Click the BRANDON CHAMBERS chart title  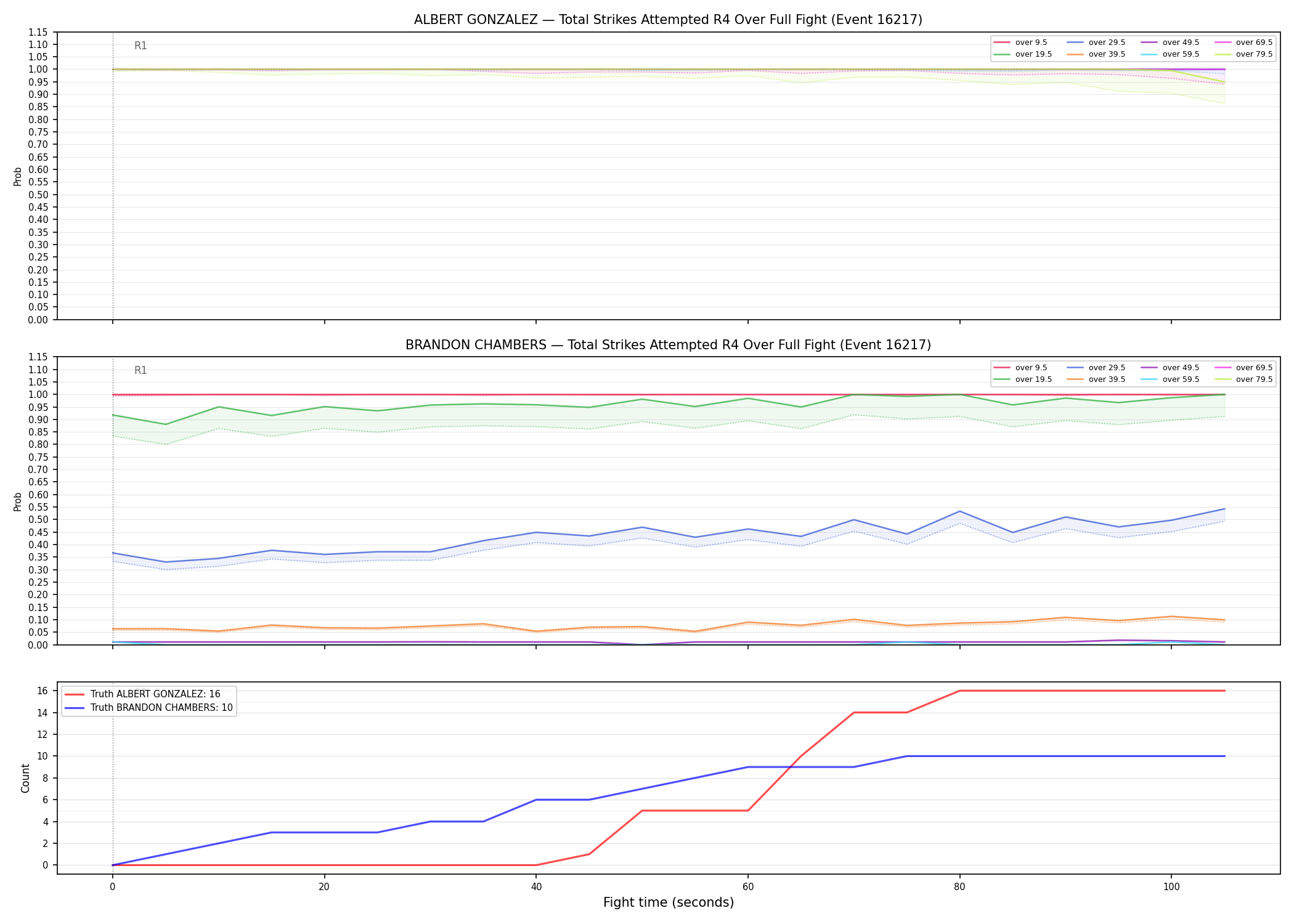[x=668, y=345]
